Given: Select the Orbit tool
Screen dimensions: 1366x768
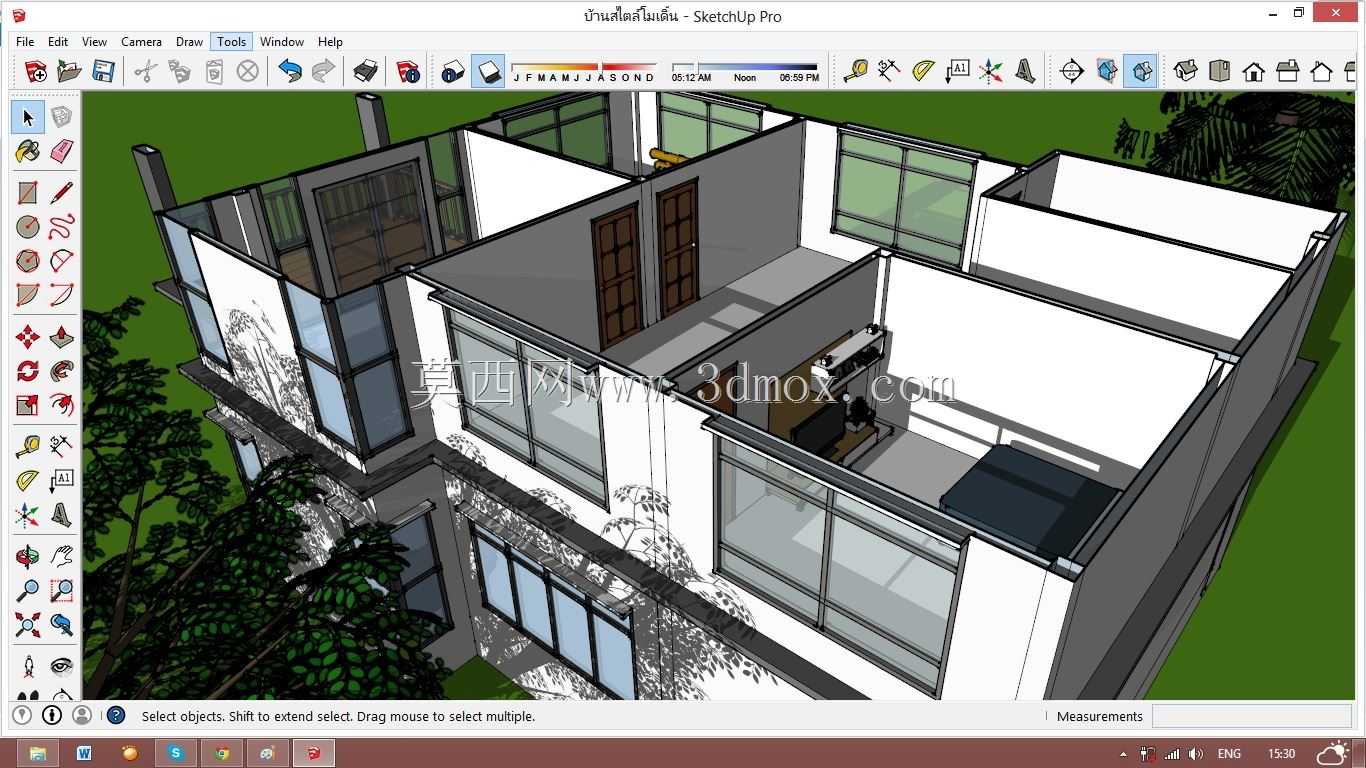Looking at the screenshot, I should 28,556.
